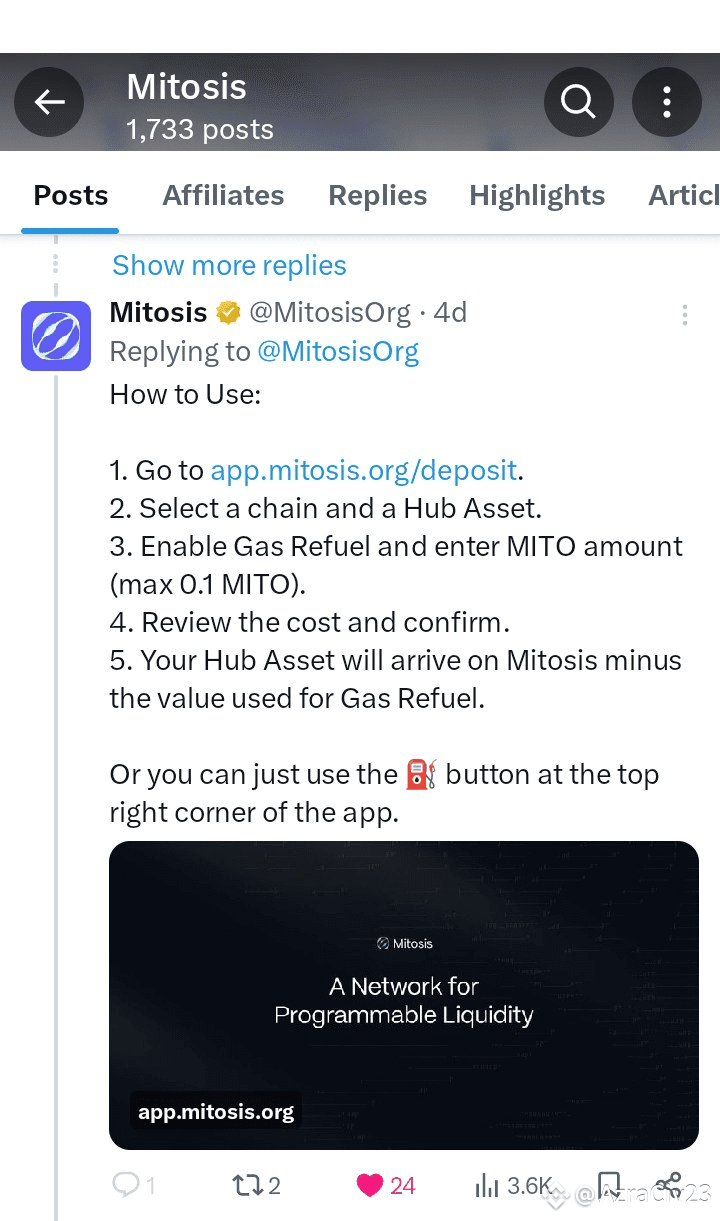Switch to the Replies tab
Viewport: 720px width, 1221px height.
tap(377, 195)
